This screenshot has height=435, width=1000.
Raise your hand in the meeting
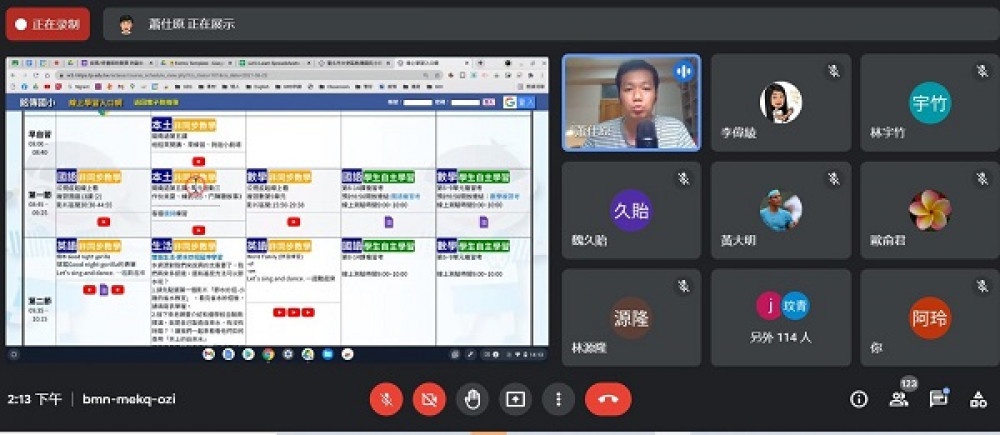[472, 399]
